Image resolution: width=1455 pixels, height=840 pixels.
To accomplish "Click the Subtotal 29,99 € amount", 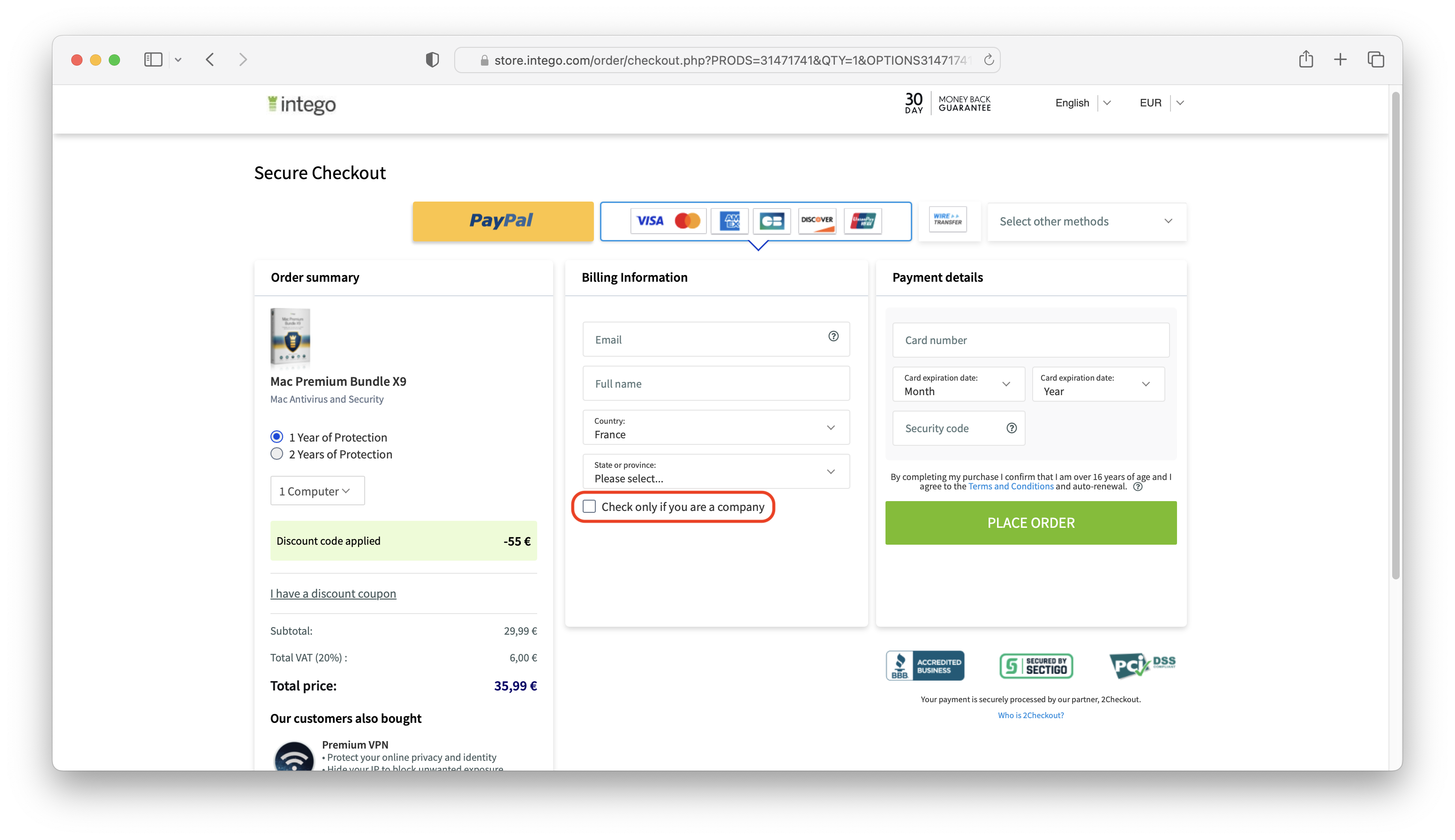I will click(520, 630).
